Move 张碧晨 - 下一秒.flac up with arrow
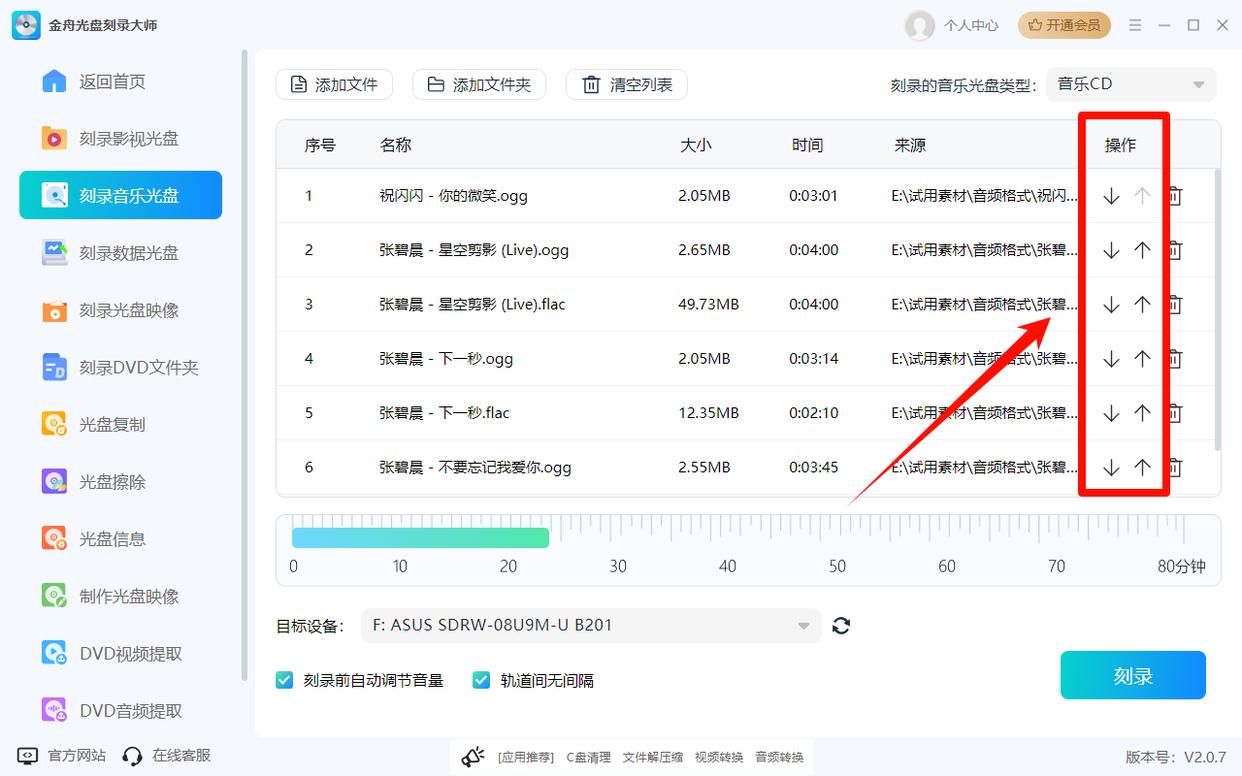 [x=1142, y=412]
